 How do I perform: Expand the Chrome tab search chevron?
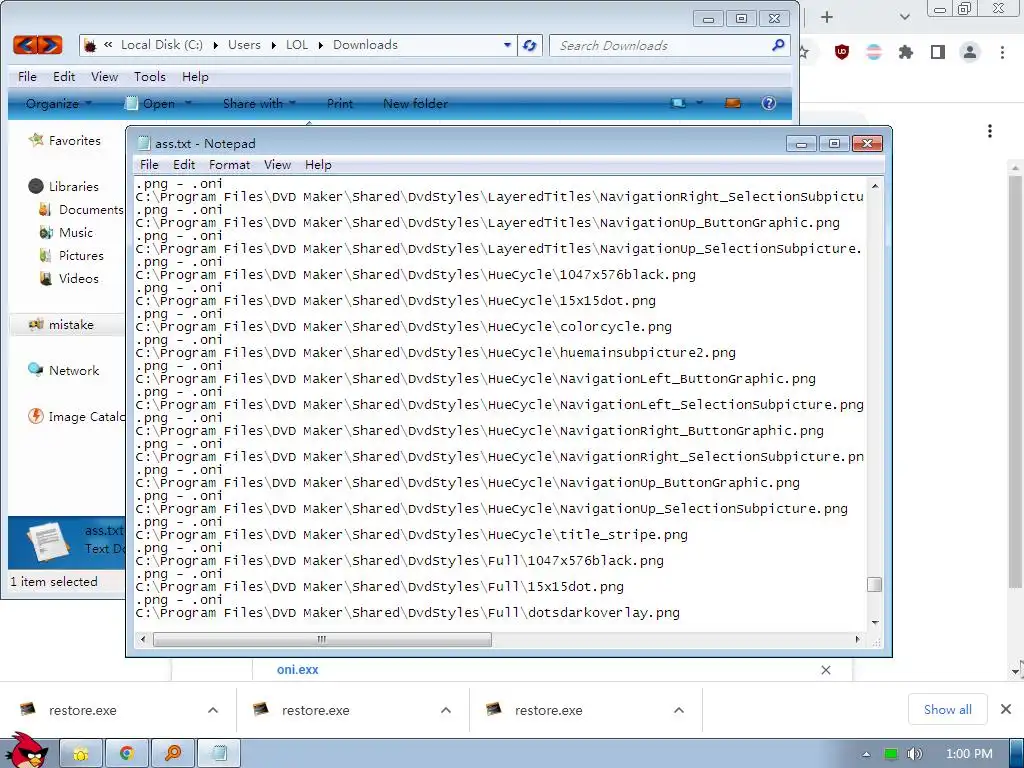click(904, 17)
